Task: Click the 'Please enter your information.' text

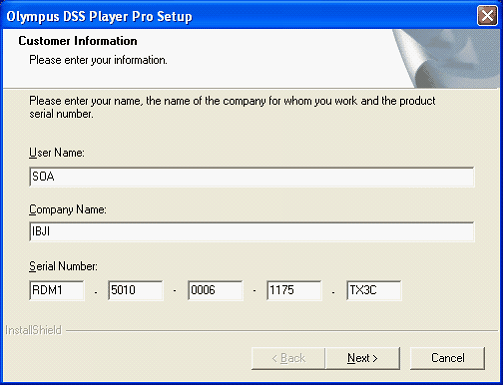Action: (98, 60)
